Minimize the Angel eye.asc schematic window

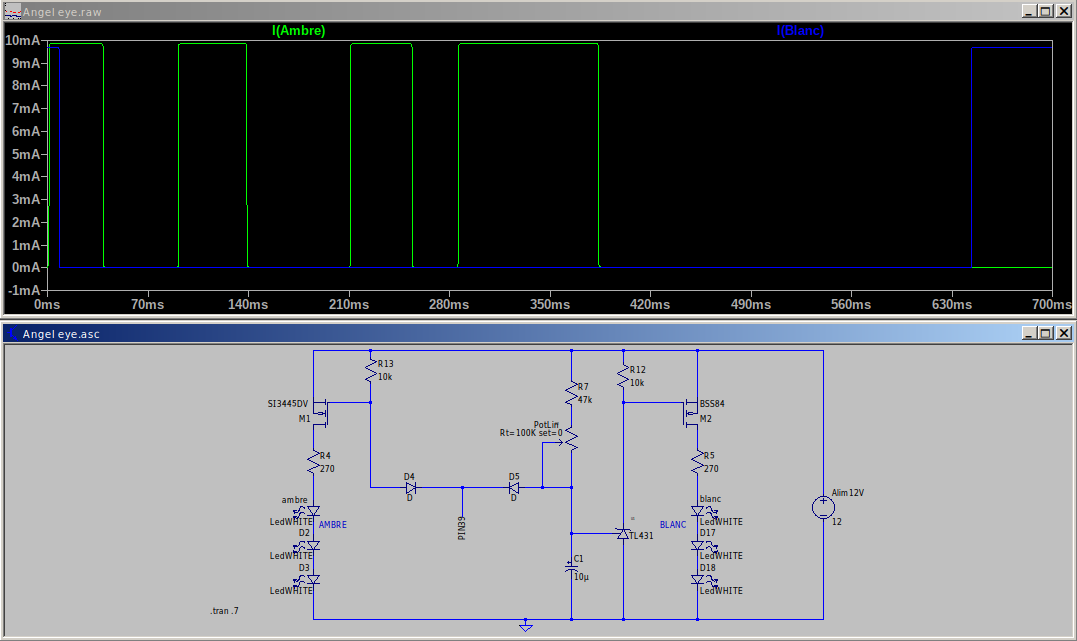(x=1028, y=333)
